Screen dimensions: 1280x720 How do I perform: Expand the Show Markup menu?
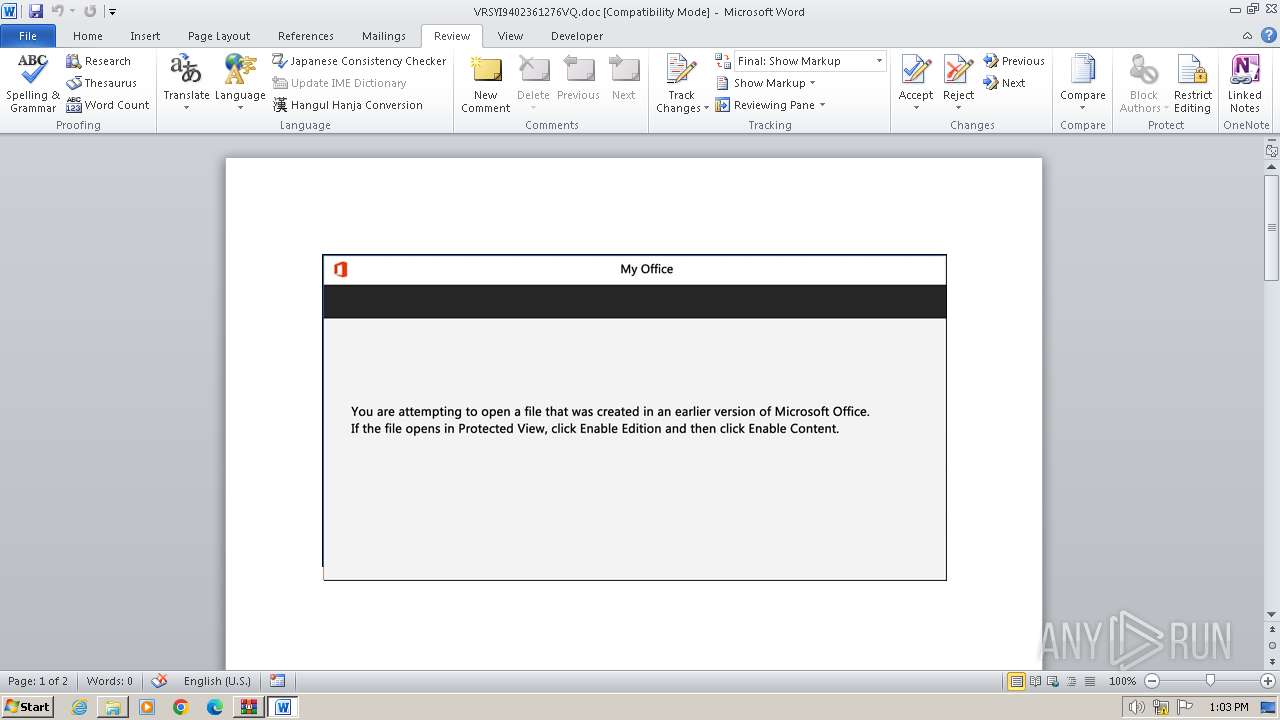766,83
